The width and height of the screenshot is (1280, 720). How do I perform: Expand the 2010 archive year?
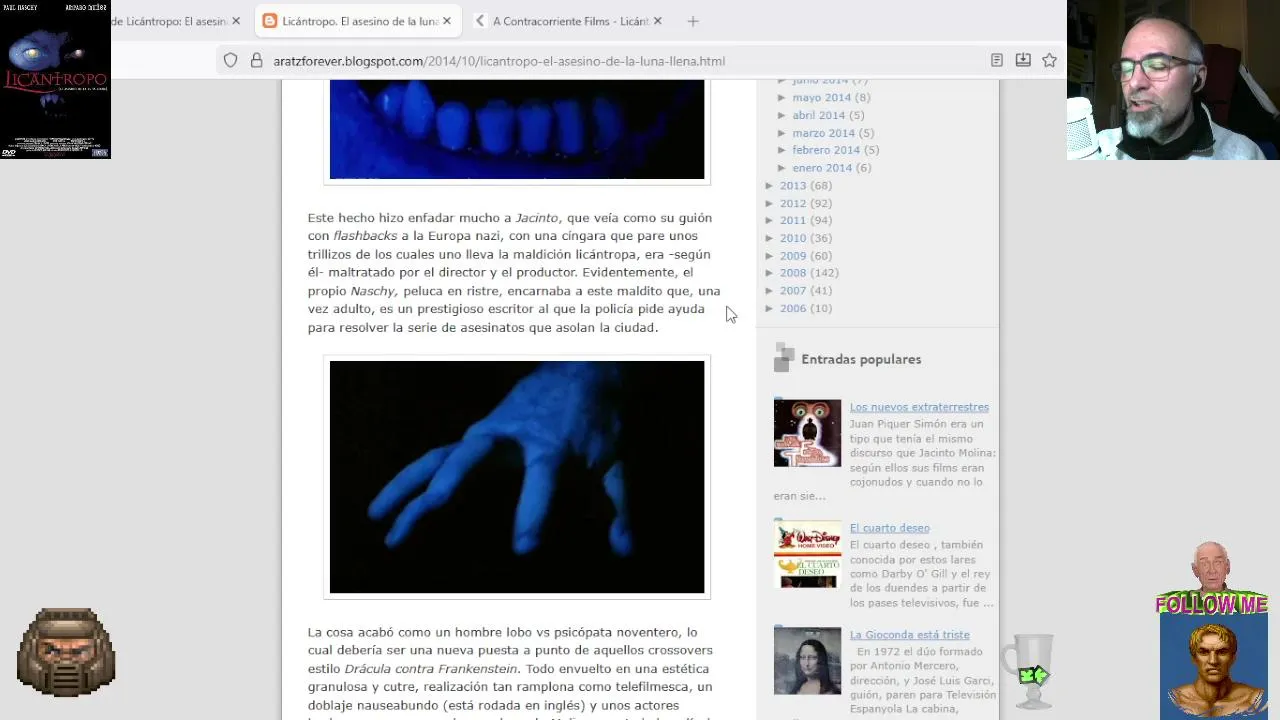click(770, 238)
